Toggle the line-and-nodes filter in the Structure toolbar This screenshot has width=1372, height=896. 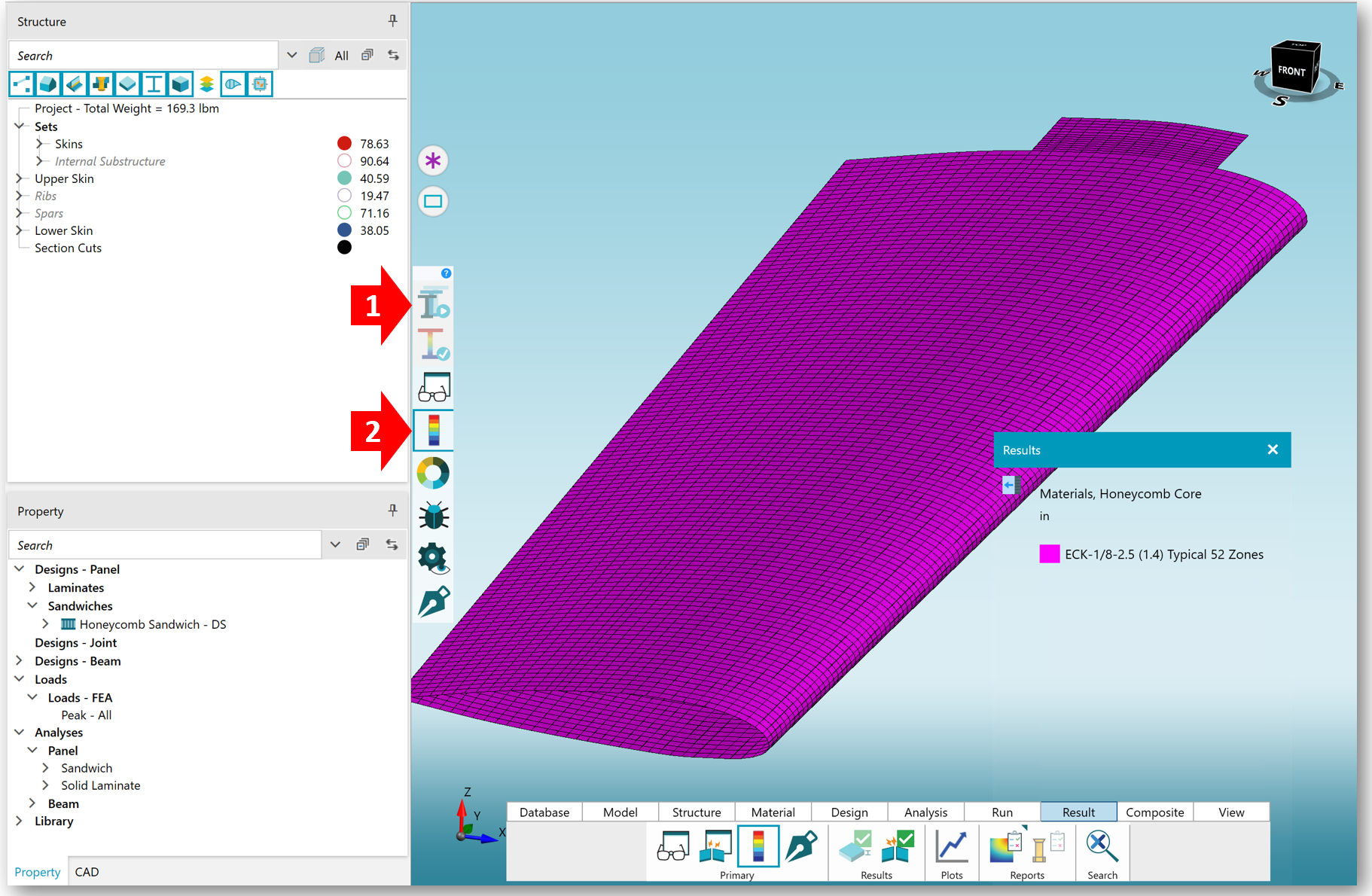22,84
